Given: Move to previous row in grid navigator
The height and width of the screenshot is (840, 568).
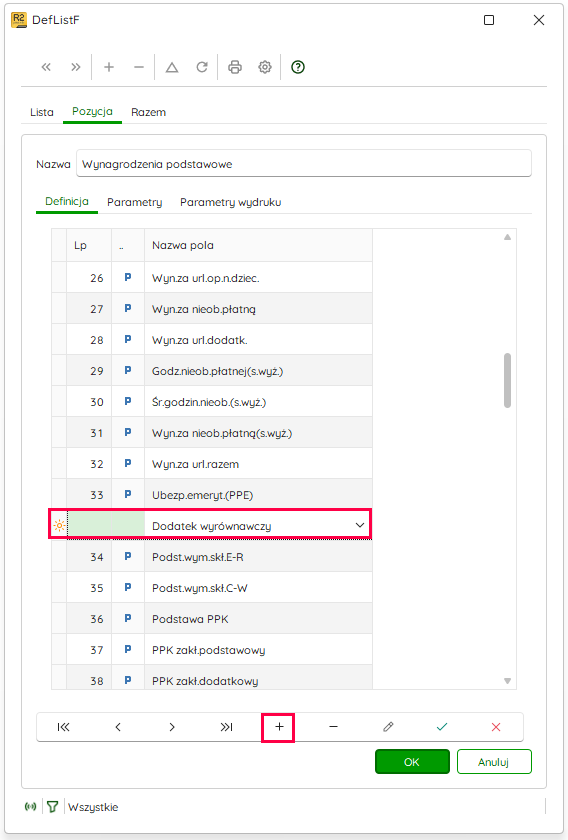Looking at the screenshot, I should point(118,727).
